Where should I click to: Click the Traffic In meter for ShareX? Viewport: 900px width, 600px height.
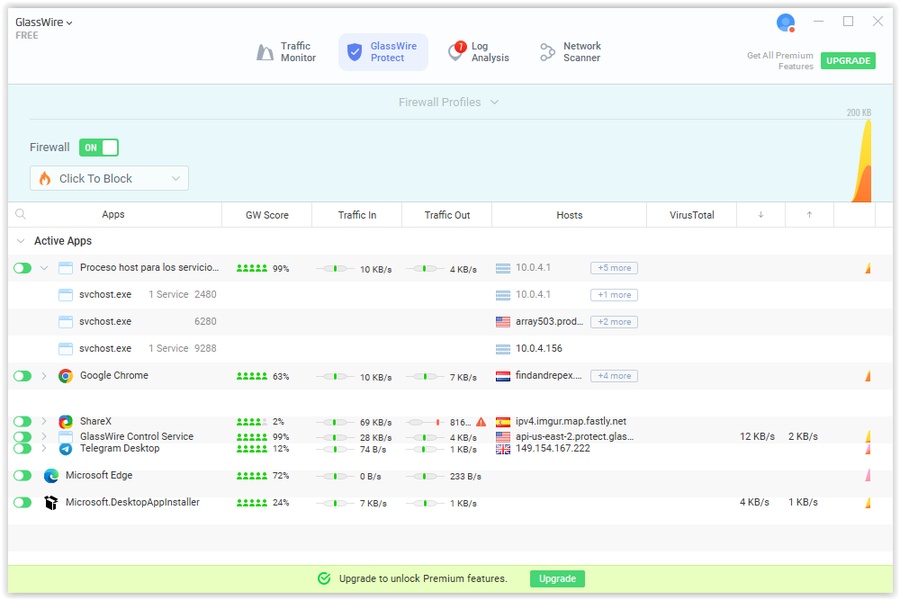tap(335, 422)
